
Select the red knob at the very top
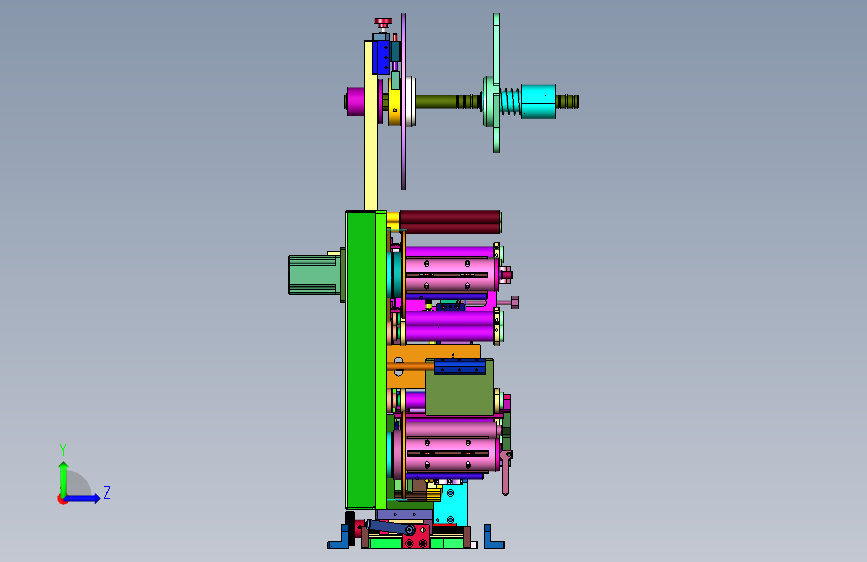(383, 23)
